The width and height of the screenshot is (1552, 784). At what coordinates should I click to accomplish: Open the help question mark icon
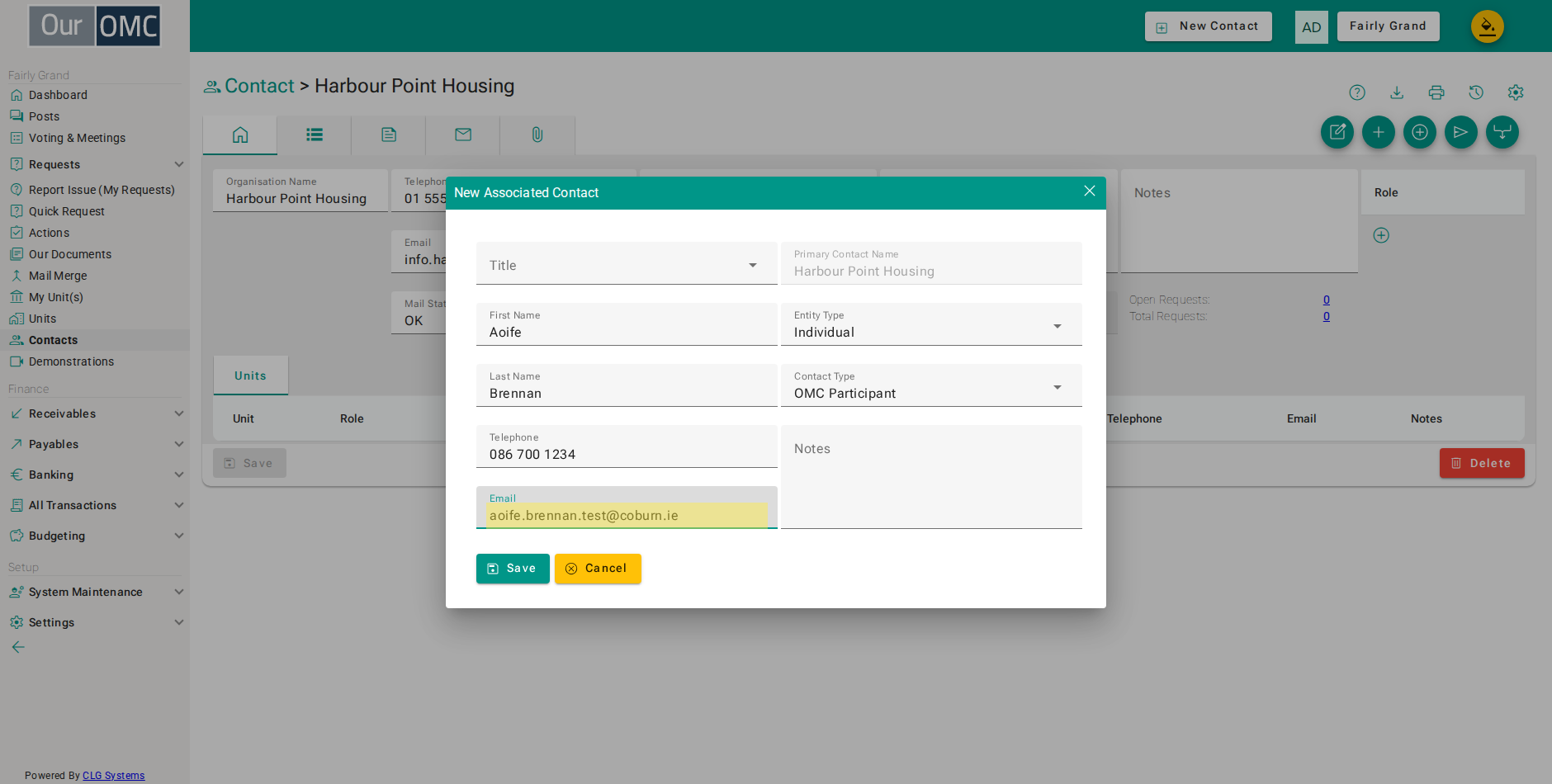coord(1357,92)
